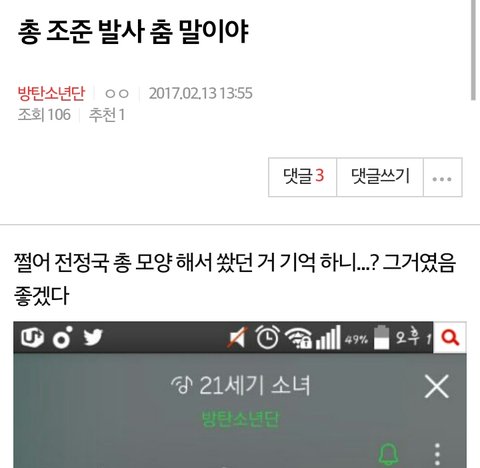The width and height of the screenshot is (480, 468).
Task: Click the 추천 1 recommend count
Action: 107,115
